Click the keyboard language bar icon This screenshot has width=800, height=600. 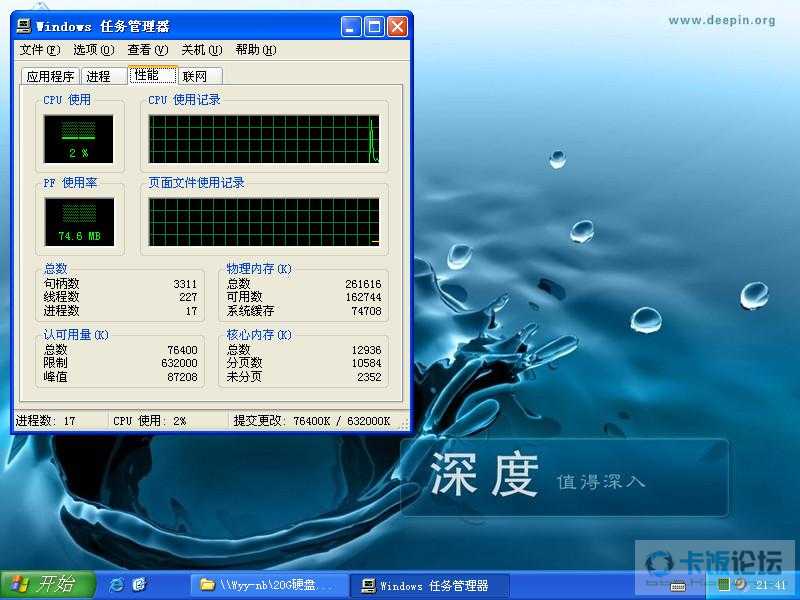tap(678, 586)
